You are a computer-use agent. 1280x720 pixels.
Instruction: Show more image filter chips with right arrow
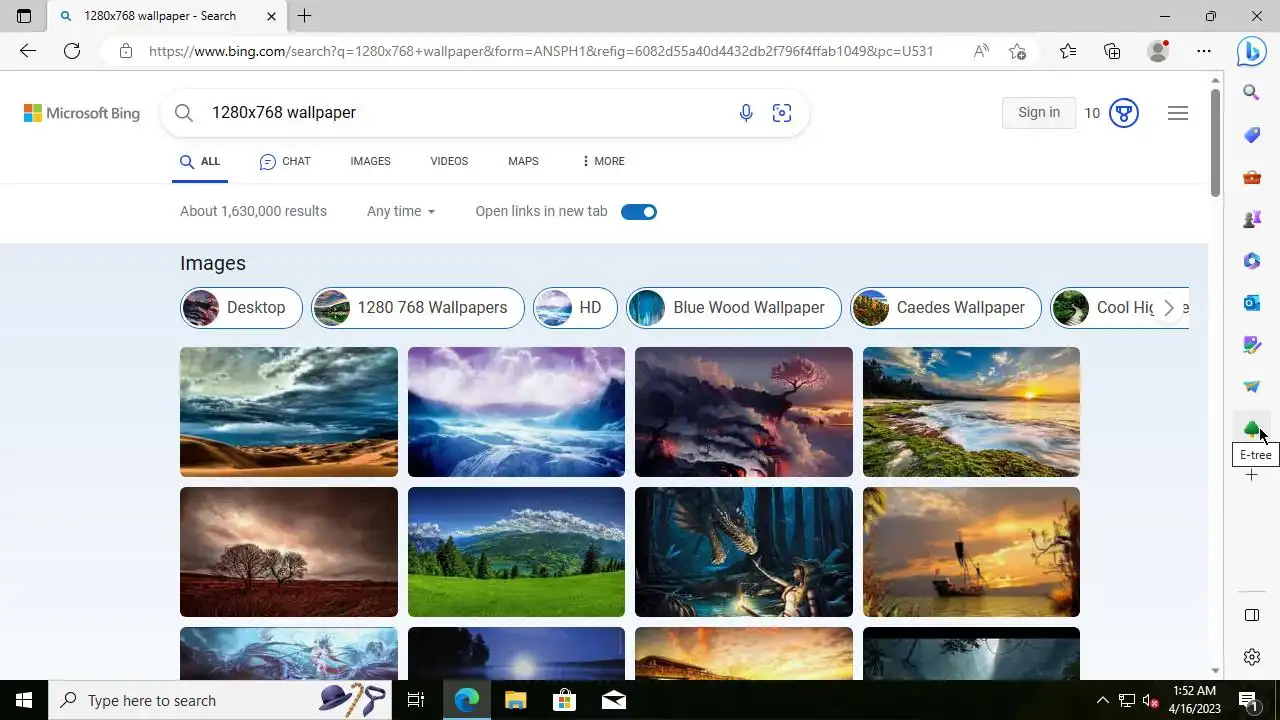tap(1168, 308)
